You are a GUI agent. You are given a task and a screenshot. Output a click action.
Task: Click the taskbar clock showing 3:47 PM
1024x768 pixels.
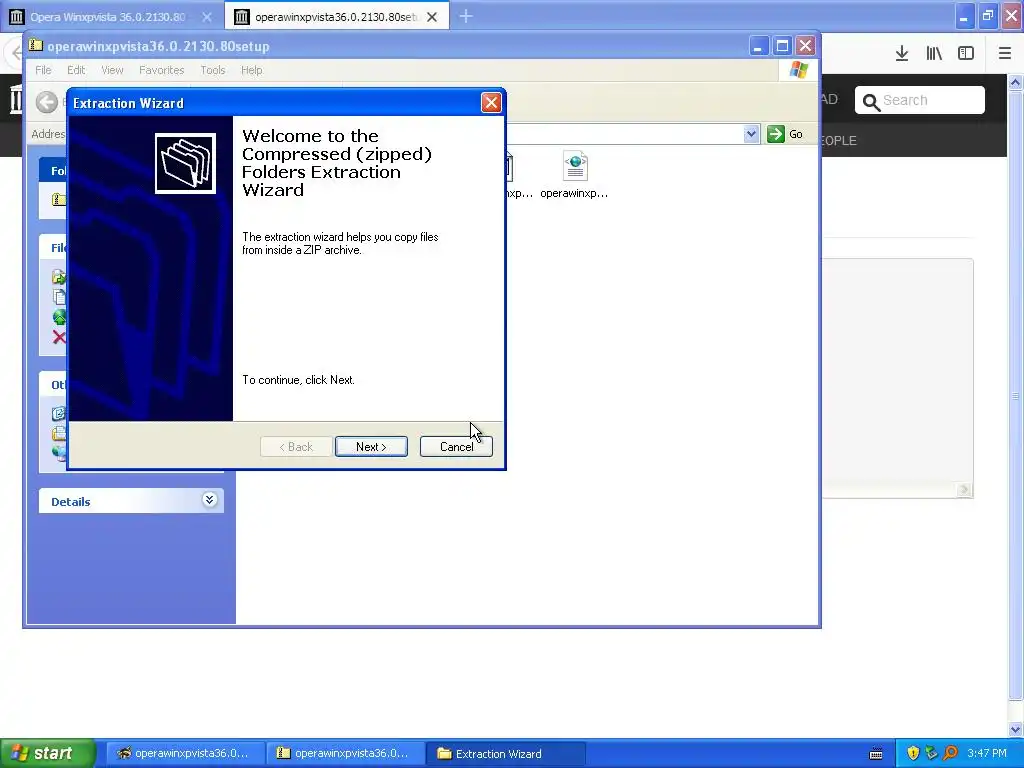[987, 753]
